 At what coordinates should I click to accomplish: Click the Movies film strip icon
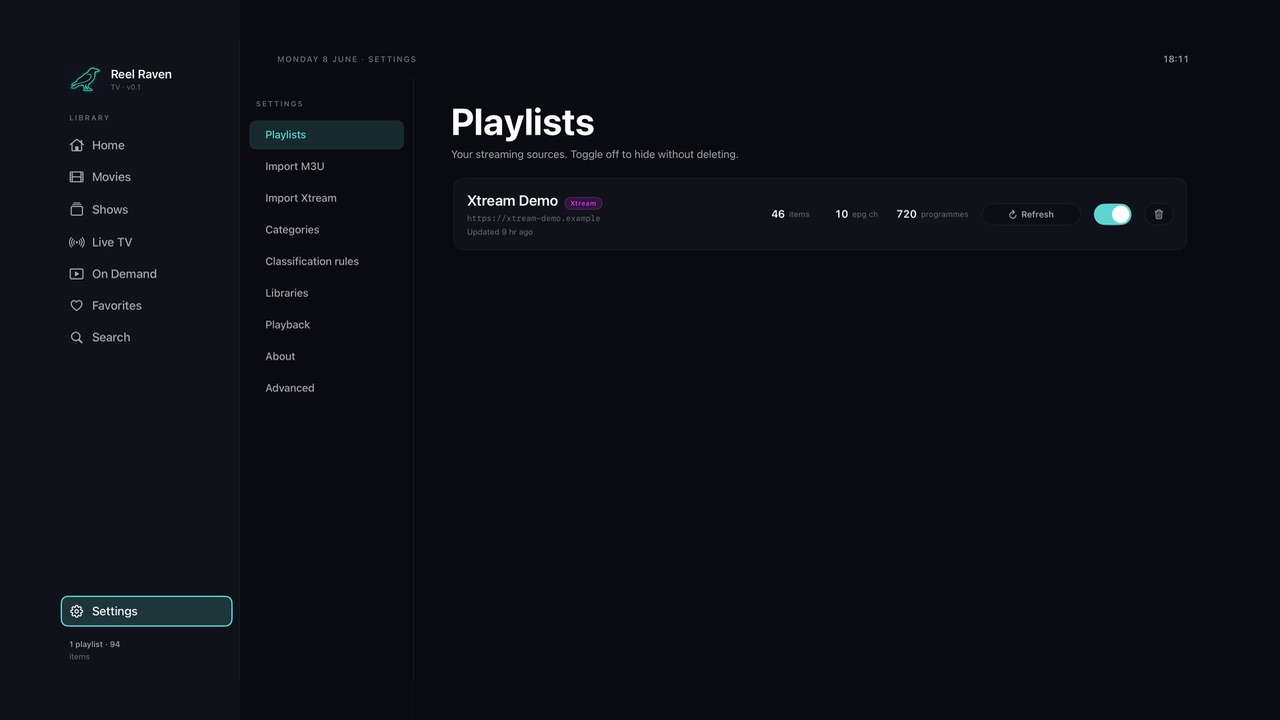pos(77,177)
